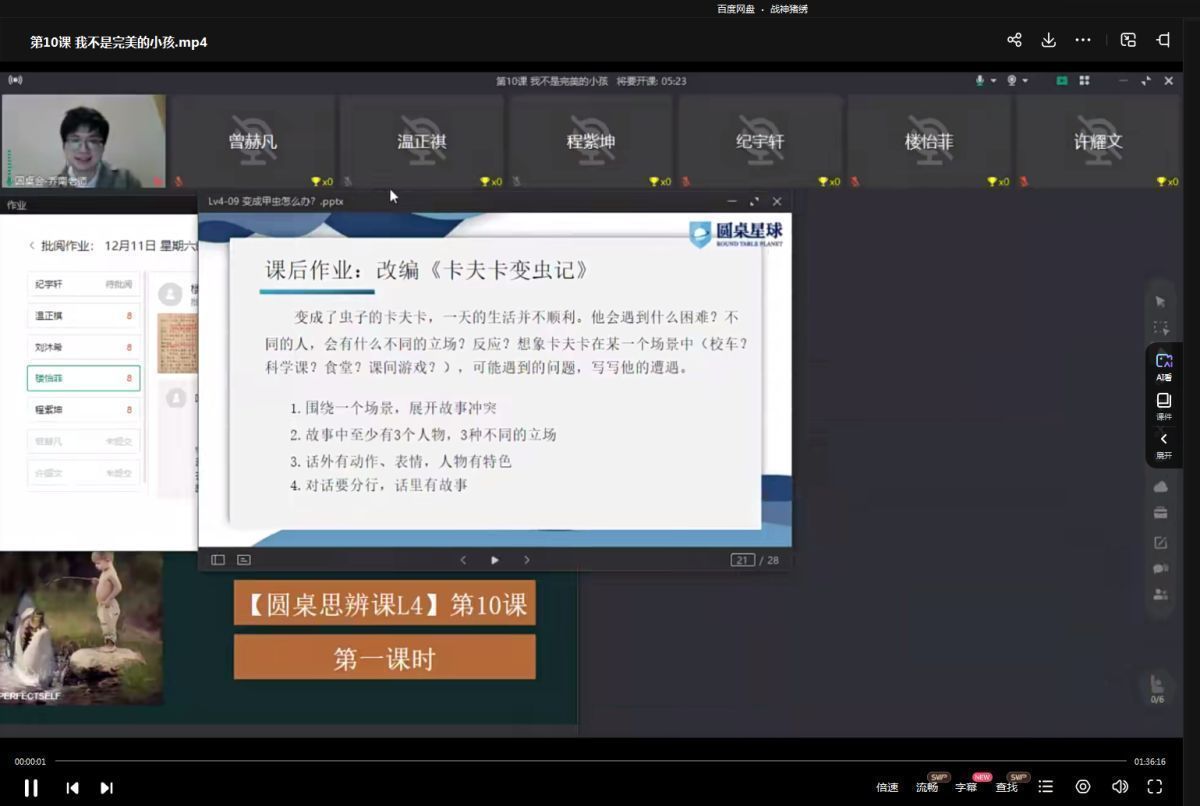Click the 第一课时 orange banner

click(385, 657)
